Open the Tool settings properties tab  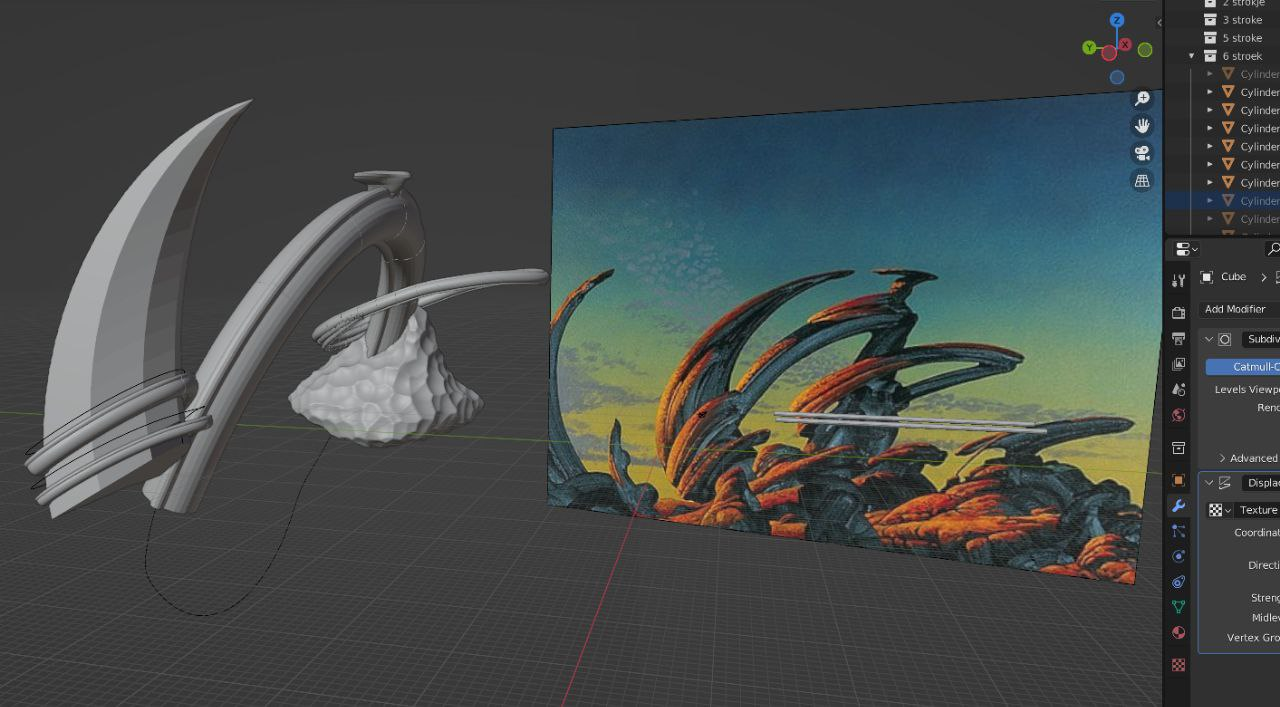pyautogui.click(x=1179, y=281)
